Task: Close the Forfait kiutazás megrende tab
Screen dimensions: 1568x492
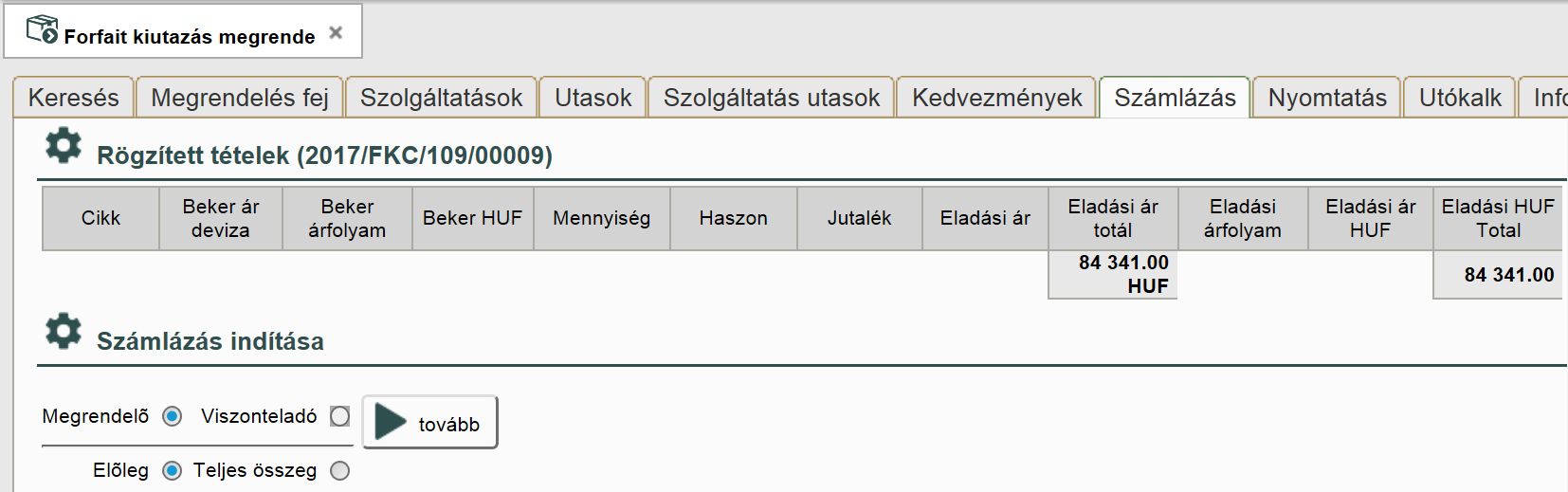Action: (x=336, y=33)
